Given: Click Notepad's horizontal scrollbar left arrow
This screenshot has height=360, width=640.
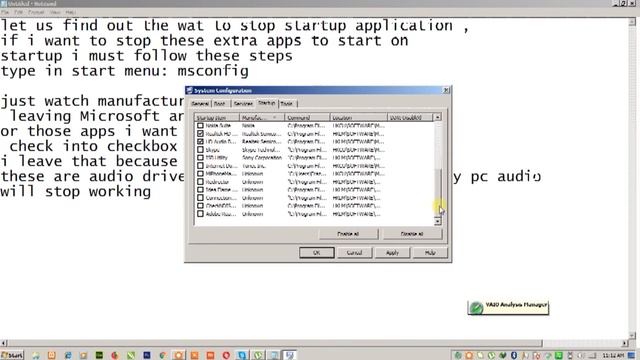Looking at the screenshot, I should pyautogui.click(x=4, y=343).
